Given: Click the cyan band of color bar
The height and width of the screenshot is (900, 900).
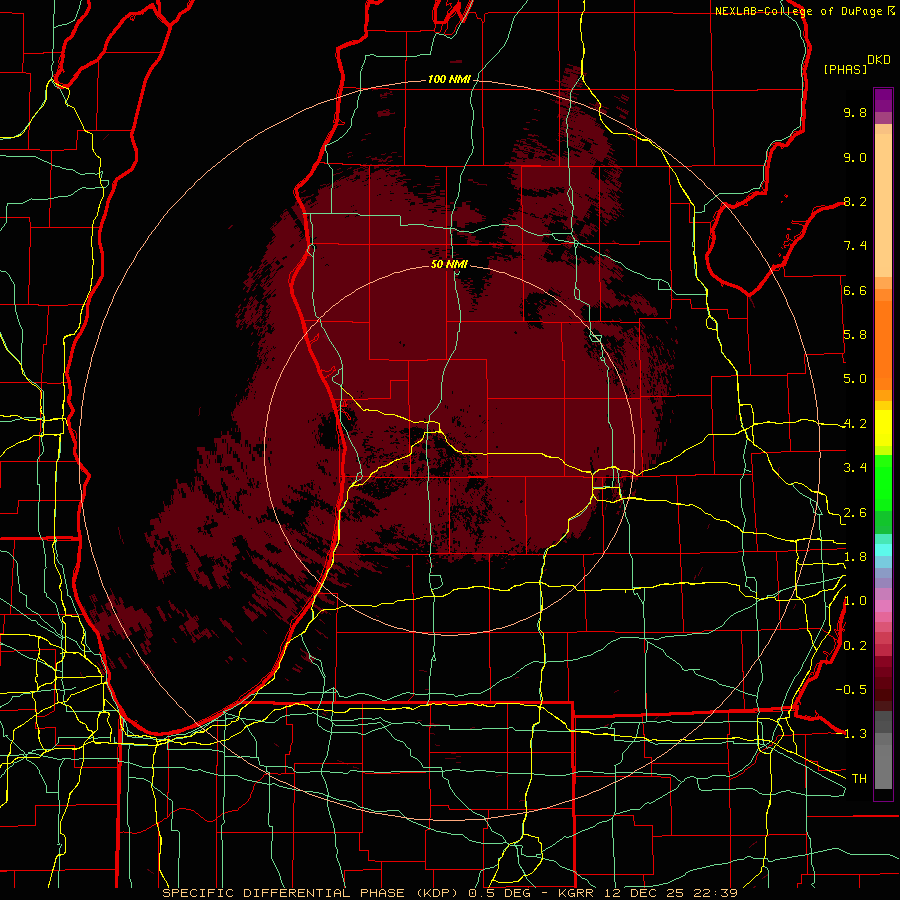Looking at the screenshot, I should (883, 549).
